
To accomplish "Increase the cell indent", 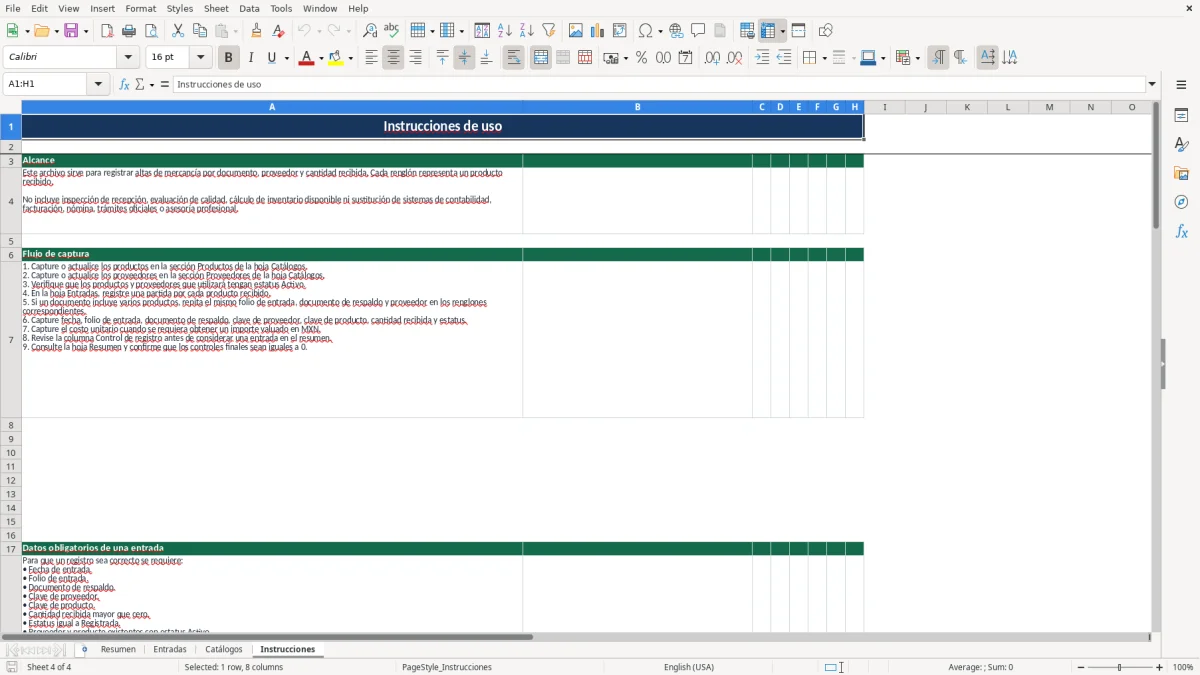I will click(x=762, y=58).
